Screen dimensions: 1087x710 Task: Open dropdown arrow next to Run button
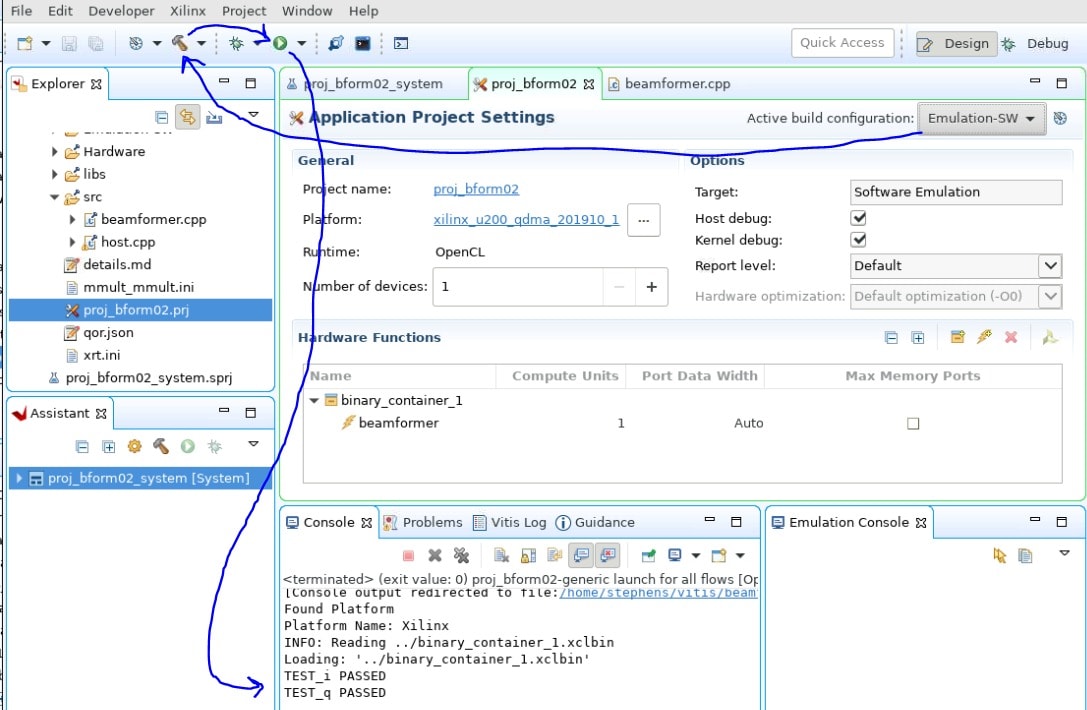(302, 43)
